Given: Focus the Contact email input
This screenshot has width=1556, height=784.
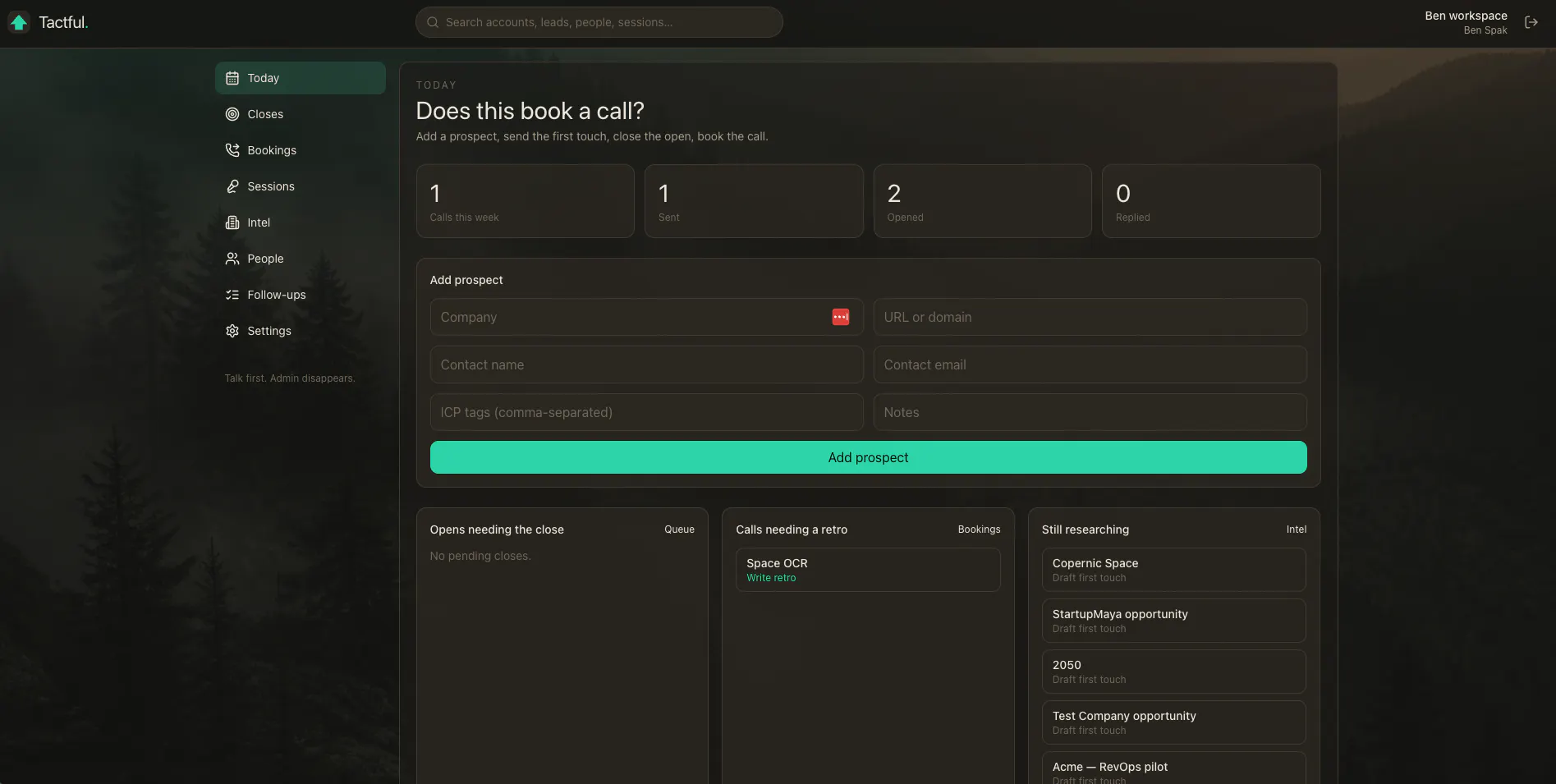Looking at the screenshot, I should pos(1090,364).
